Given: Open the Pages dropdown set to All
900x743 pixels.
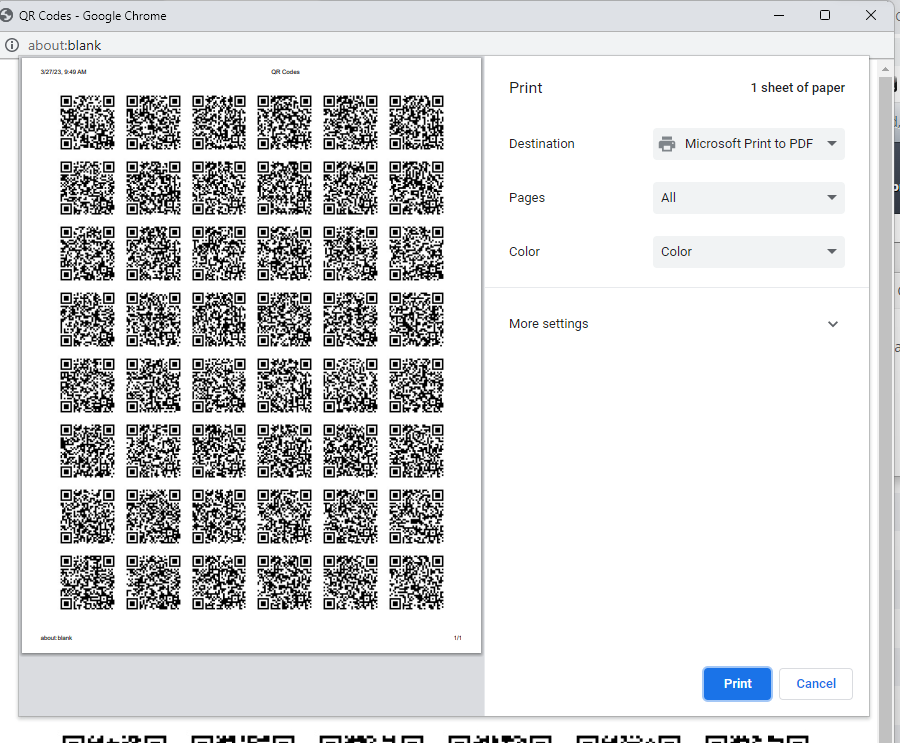Looking at the screenshot, I should (x=748, y=198).
